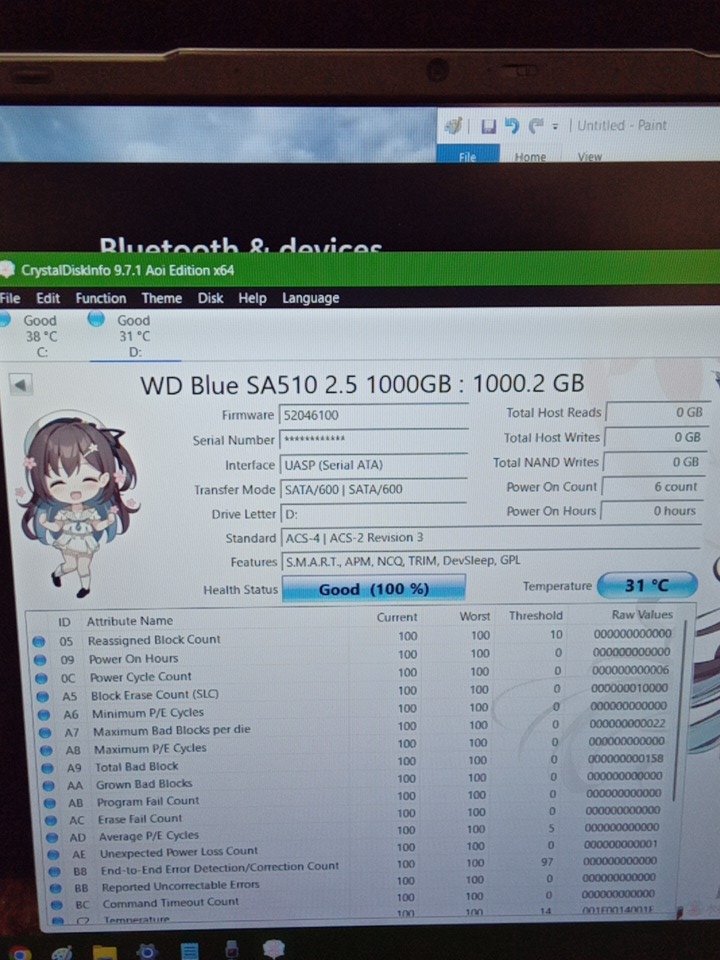Click the Aoi character illustration
The height and width of the screenshot is (960, 720).
point(77,505)
